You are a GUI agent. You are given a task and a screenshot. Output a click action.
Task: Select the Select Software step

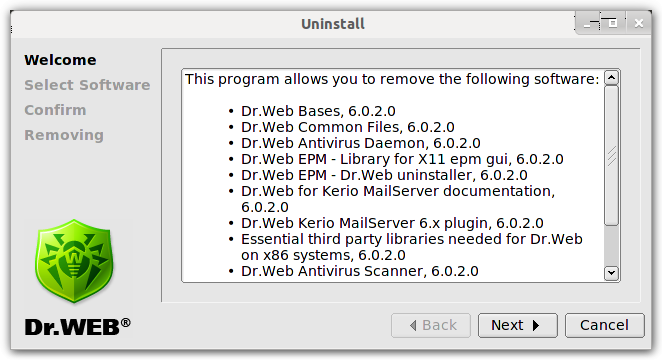[x=87, y=85]
